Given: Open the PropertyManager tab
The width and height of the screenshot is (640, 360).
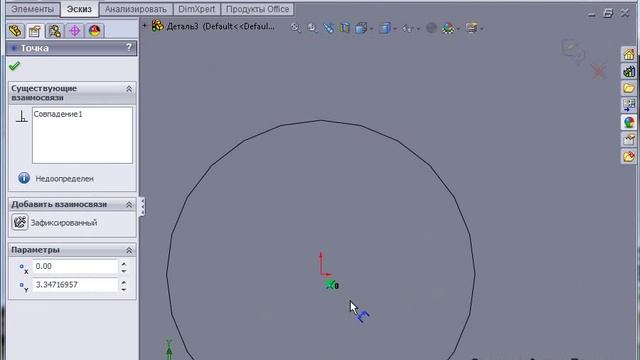Looking at the screenshot, I should click(35, 31).
